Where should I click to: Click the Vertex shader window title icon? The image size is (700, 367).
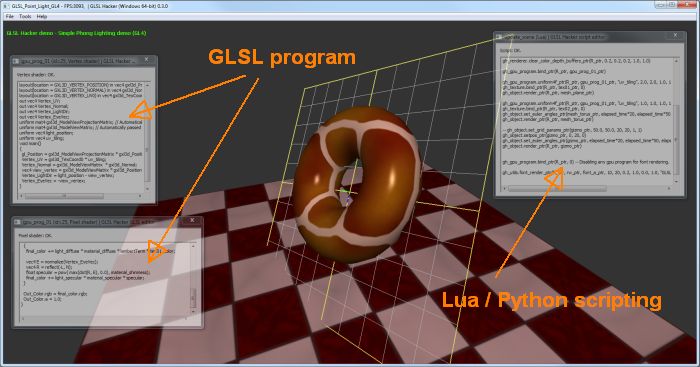point(16,61)
